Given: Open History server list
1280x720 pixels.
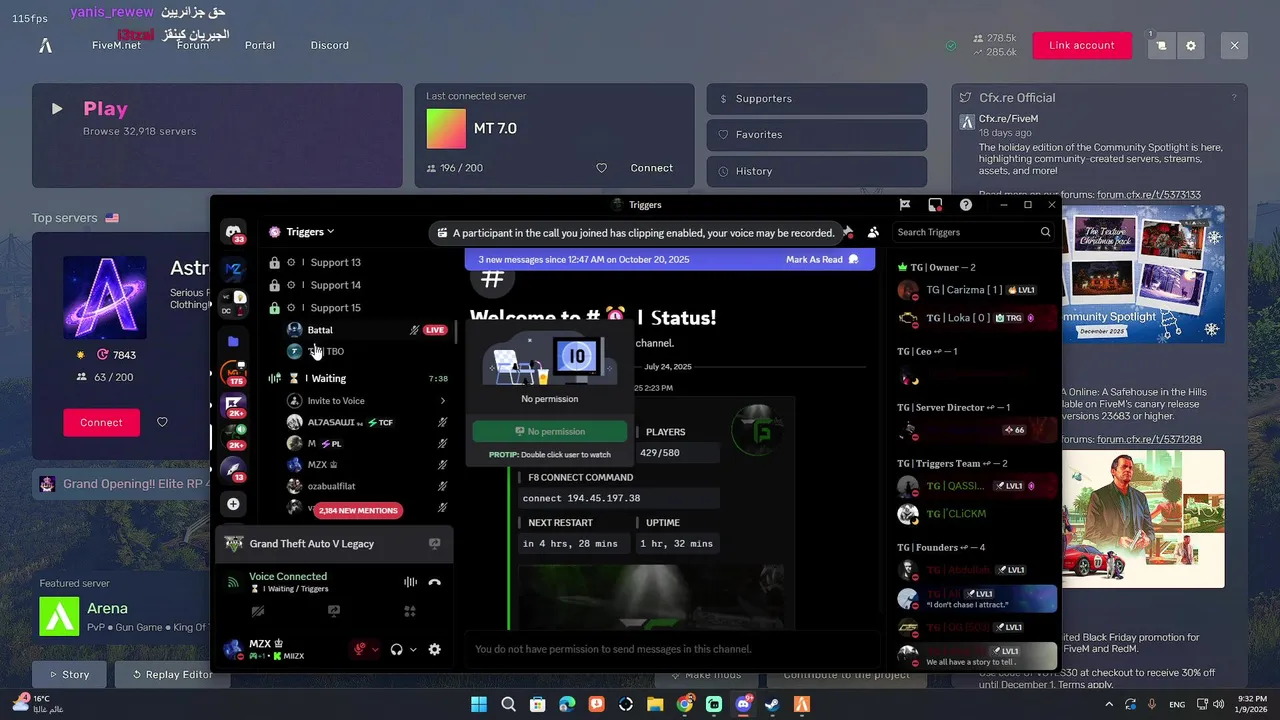Looking at the screenshot, I should coord(817,171).
